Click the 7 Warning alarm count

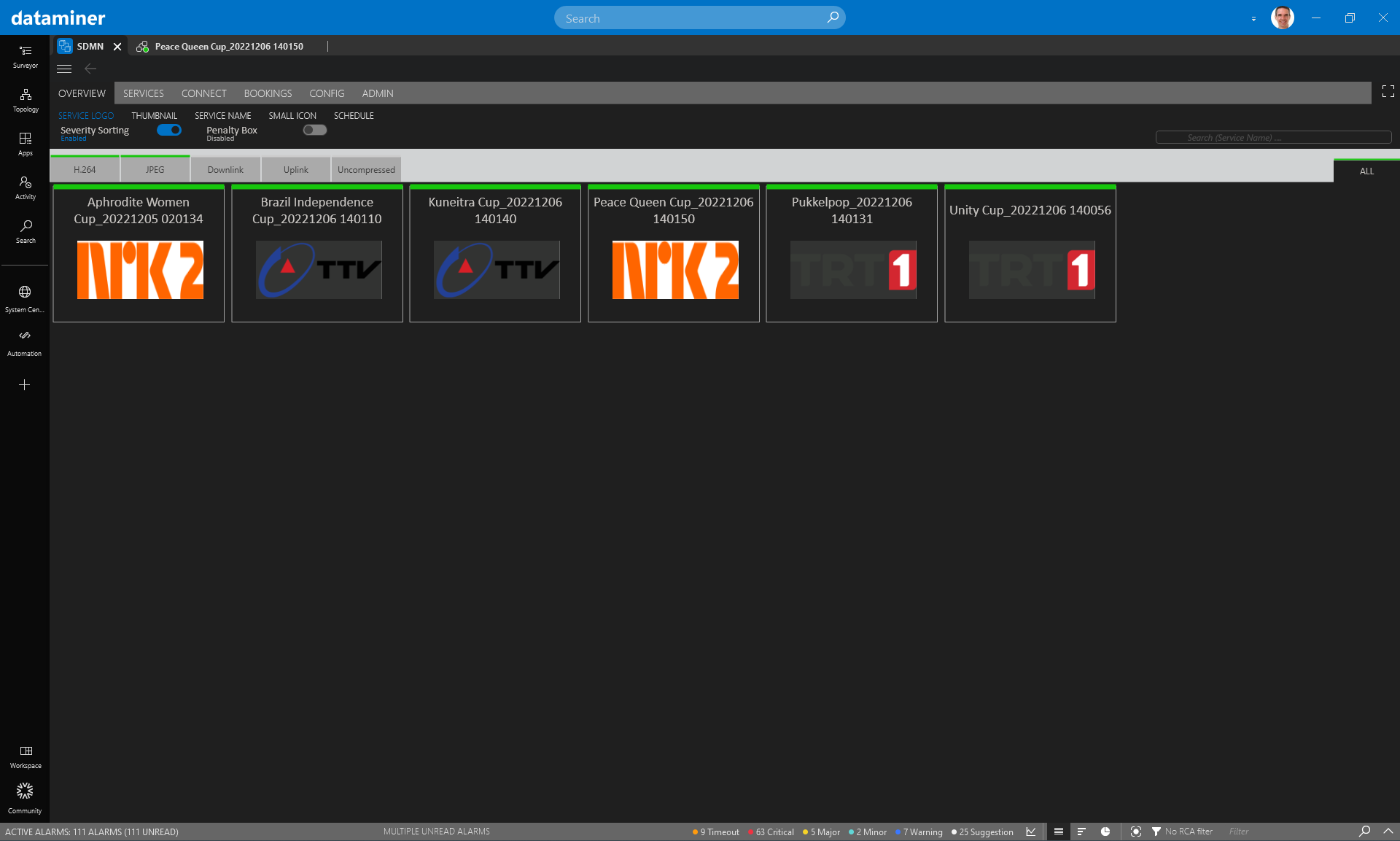919,832
